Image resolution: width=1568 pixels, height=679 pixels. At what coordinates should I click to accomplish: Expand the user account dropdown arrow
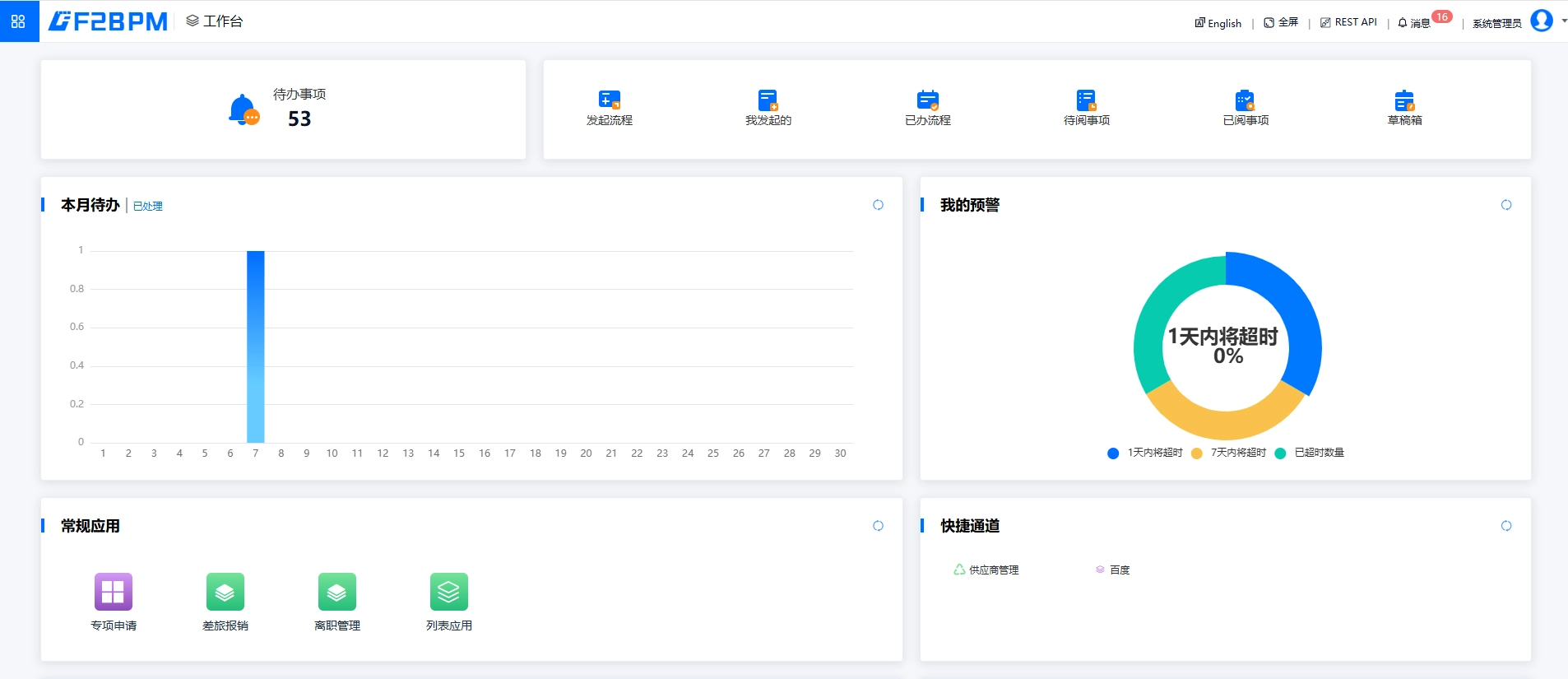tap(1564, 21)
